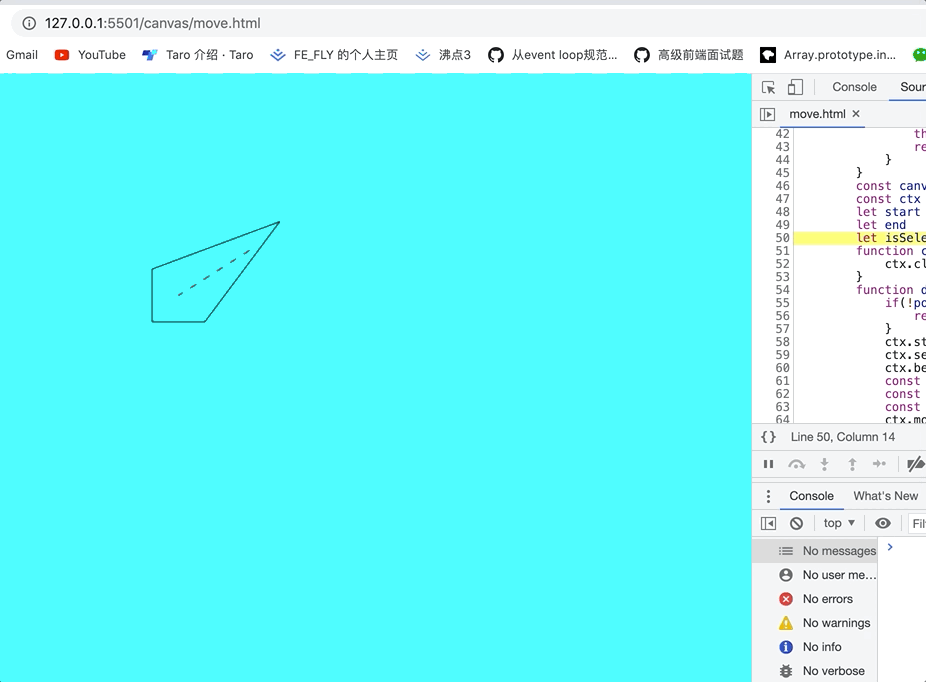Select the No info row
Image resolution: width=926 pixels, height=682 pixels.
pyautogui.click(x=815, y=647)
